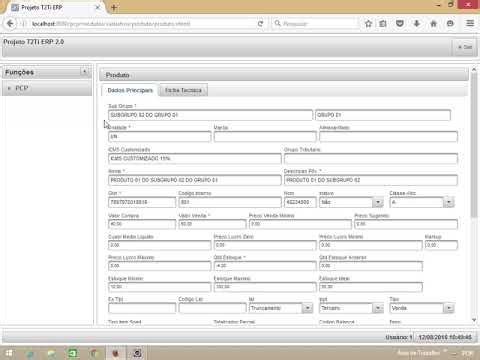Click the Valor Compra field
The image size is (480, 360).
pyautogui.click(x=142, y=224)
